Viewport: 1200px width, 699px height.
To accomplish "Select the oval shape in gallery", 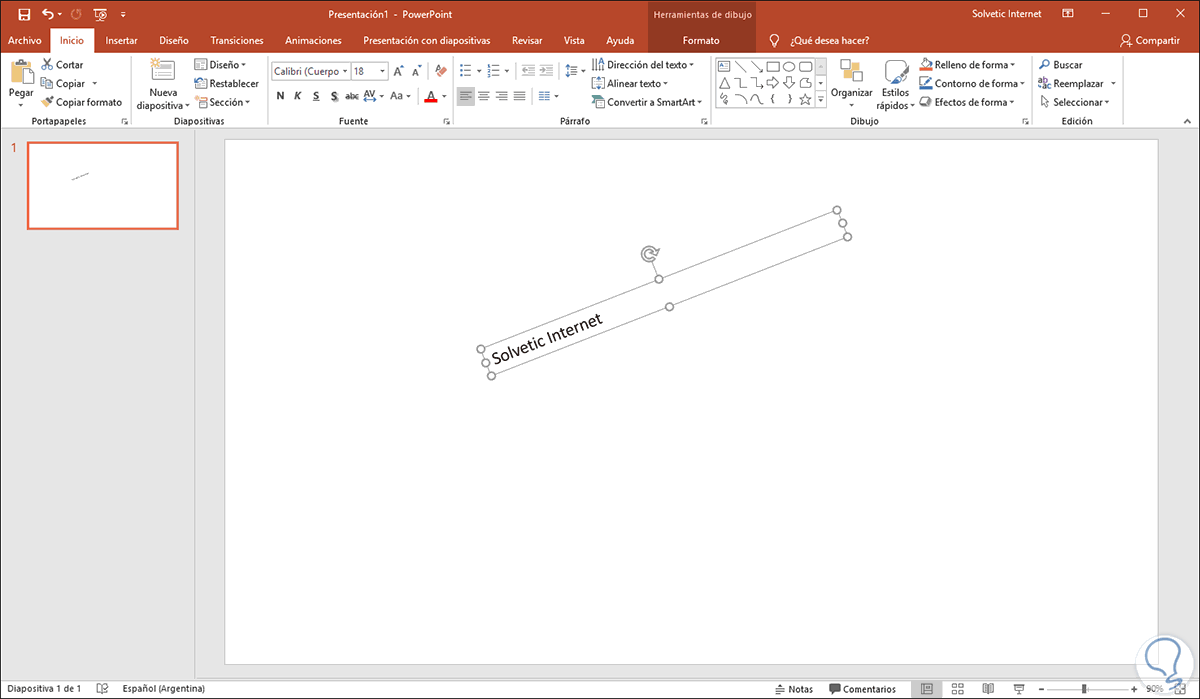I will tap(789, 67).
